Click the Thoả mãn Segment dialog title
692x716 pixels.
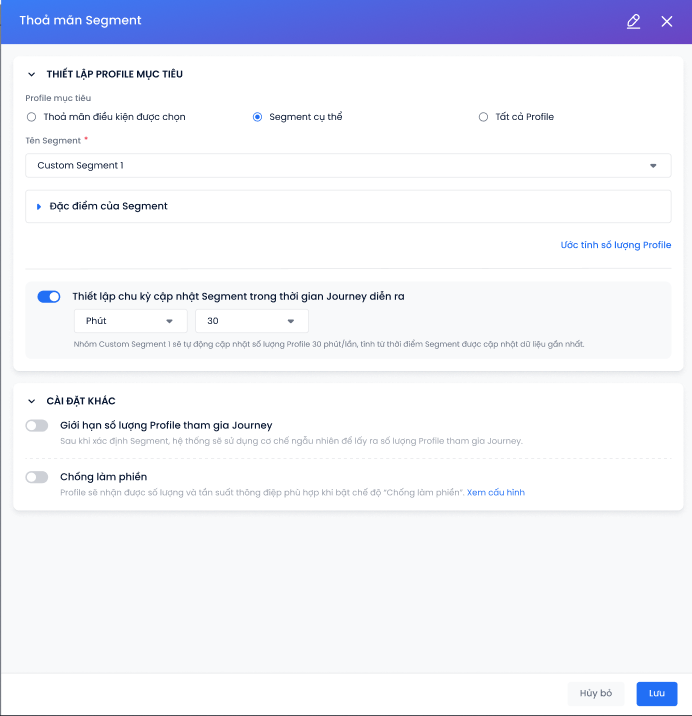click(x=80, y=21)
